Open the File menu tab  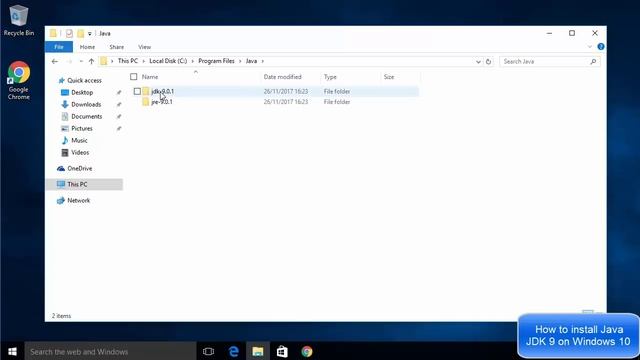coord(59,47)
